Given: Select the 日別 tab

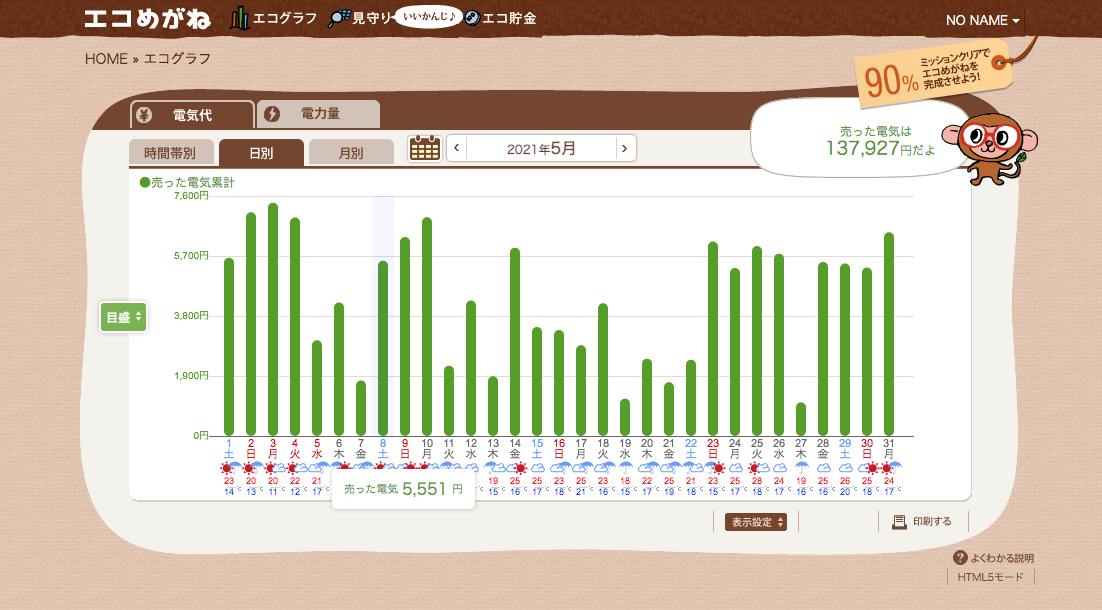Looking at the screenshot, I should [x=261, y=152].
